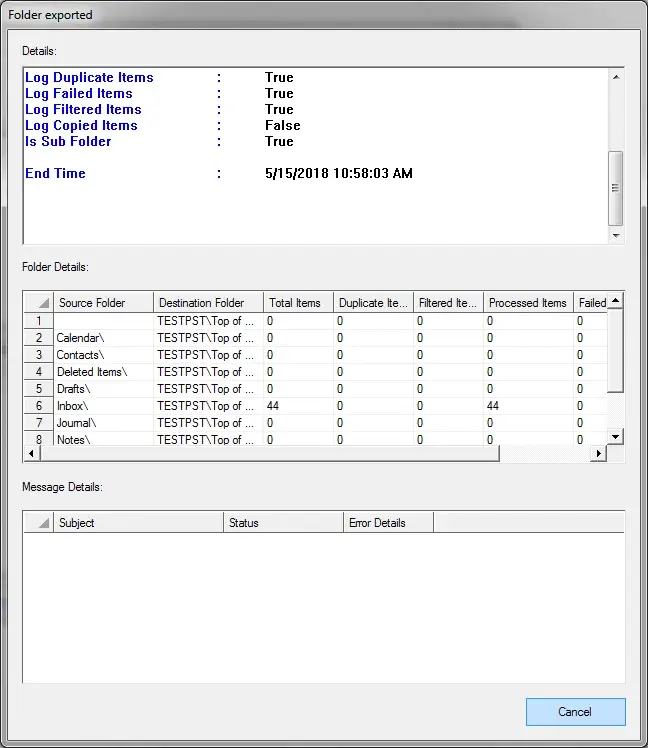Image resolution: width=648 pixels, height=748 pixels.
Task: Click the Is Sub Folder label
Action: click(68, 141)
